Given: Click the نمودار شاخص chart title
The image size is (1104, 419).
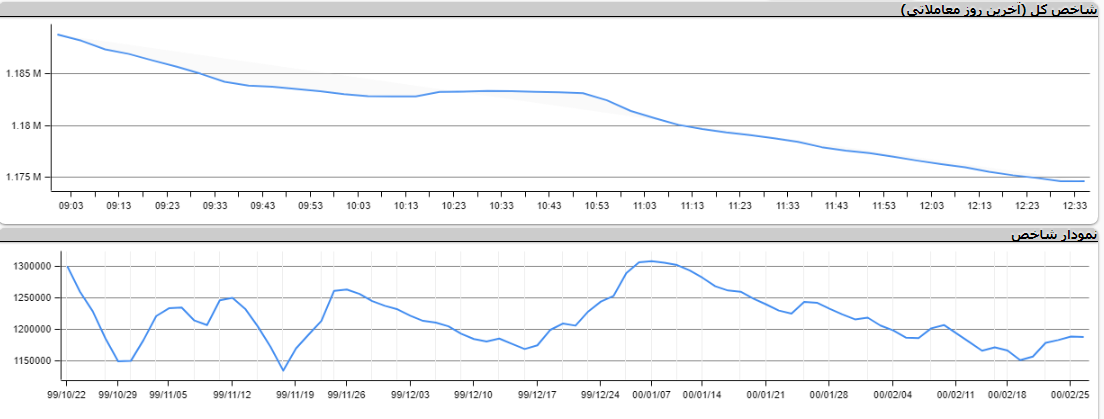Looking at the screenshot, I should 1055,236.
